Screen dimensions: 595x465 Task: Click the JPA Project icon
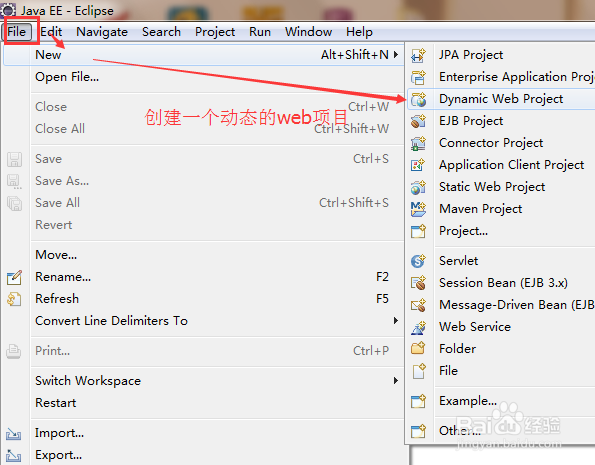pos(418,55)
